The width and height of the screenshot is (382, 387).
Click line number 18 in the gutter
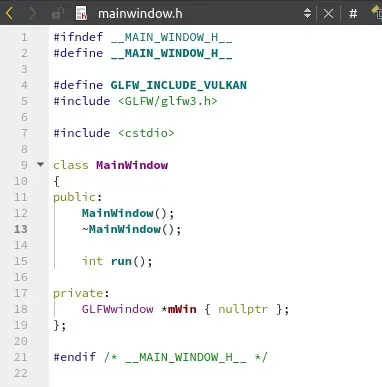tap(21, 309)
